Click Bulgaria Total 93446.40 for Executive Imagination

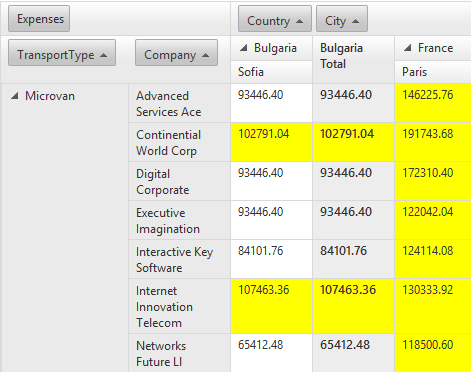point(353,220)
